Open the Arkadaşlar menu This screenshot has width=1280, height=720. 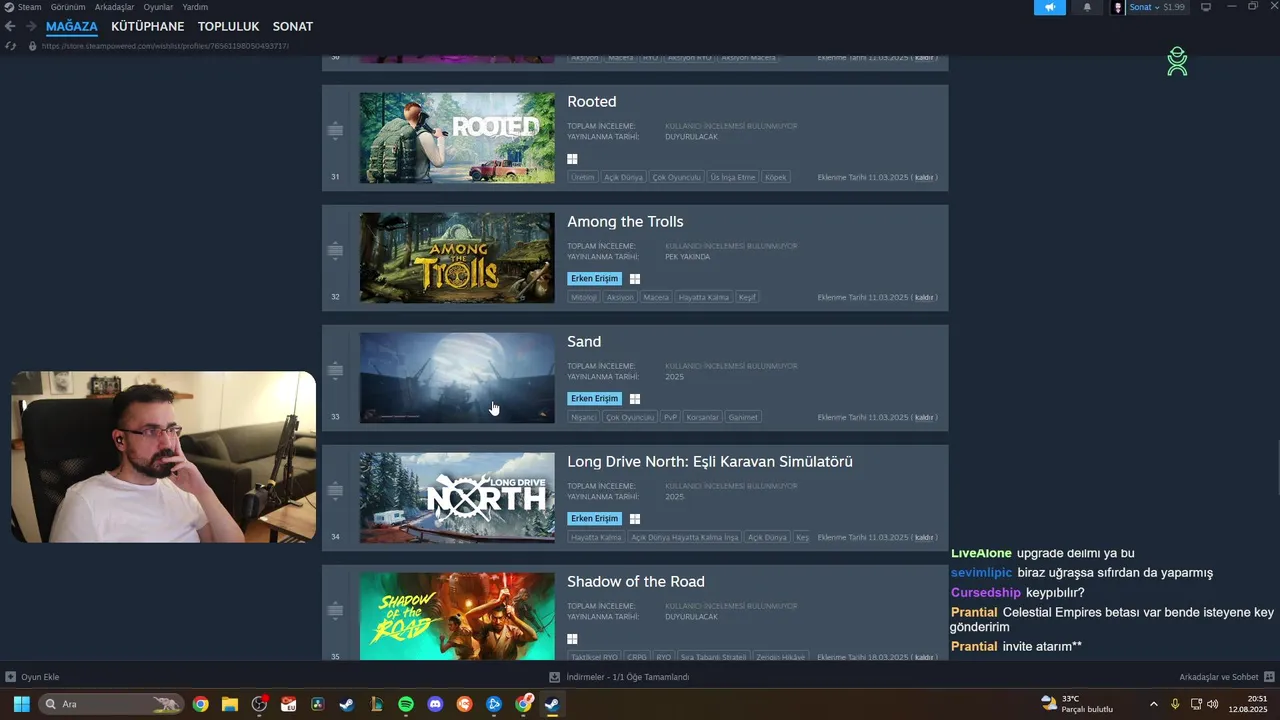[114, 7]
